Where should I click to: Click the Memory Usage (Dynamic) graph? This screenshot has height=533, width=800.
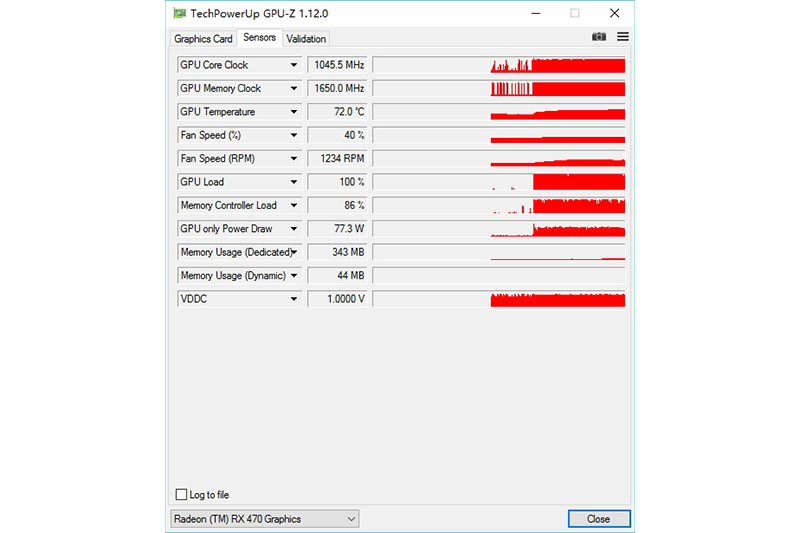click(499, 276)
